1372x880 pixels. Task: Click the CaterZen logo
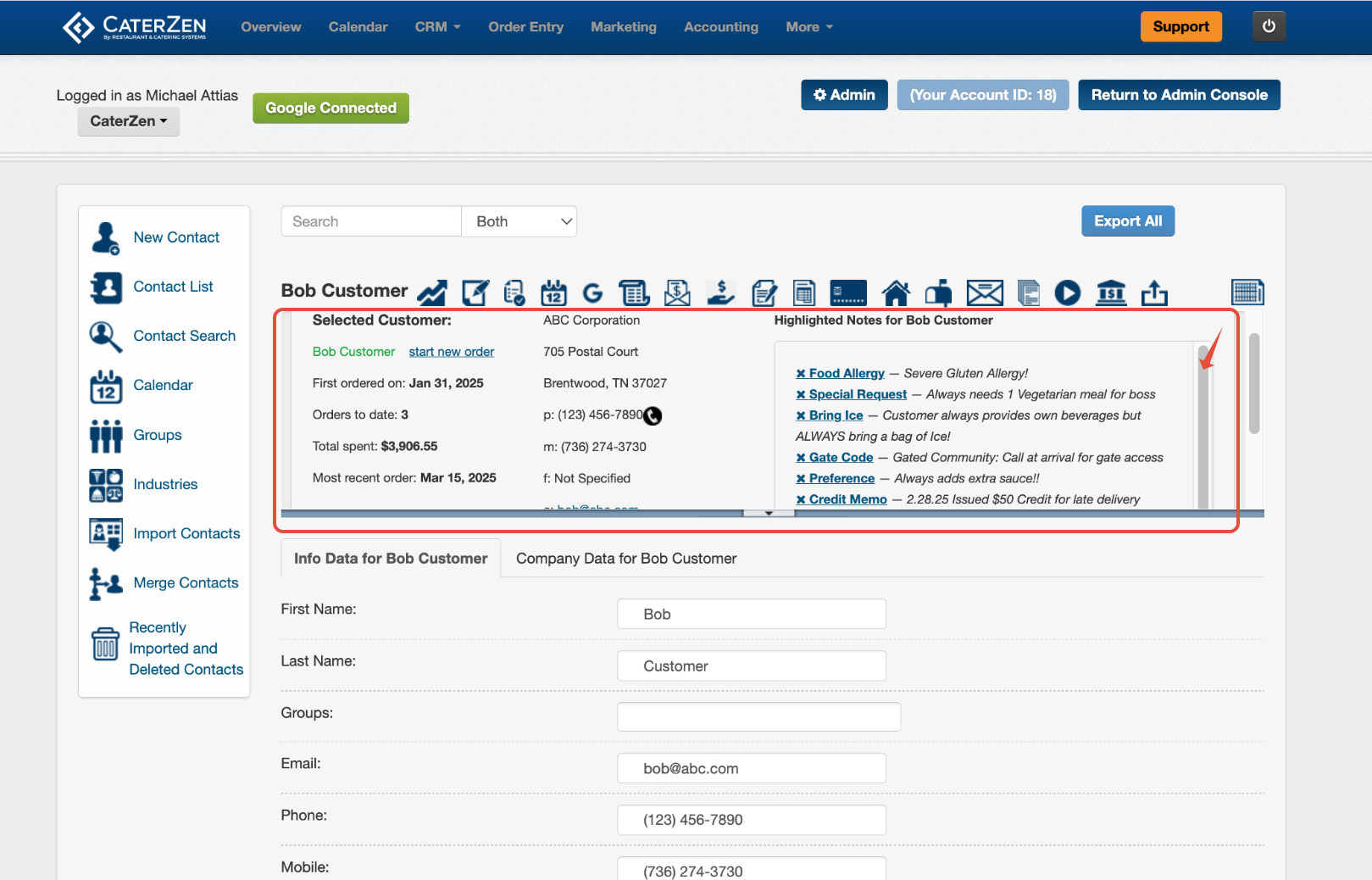[135, 27]
